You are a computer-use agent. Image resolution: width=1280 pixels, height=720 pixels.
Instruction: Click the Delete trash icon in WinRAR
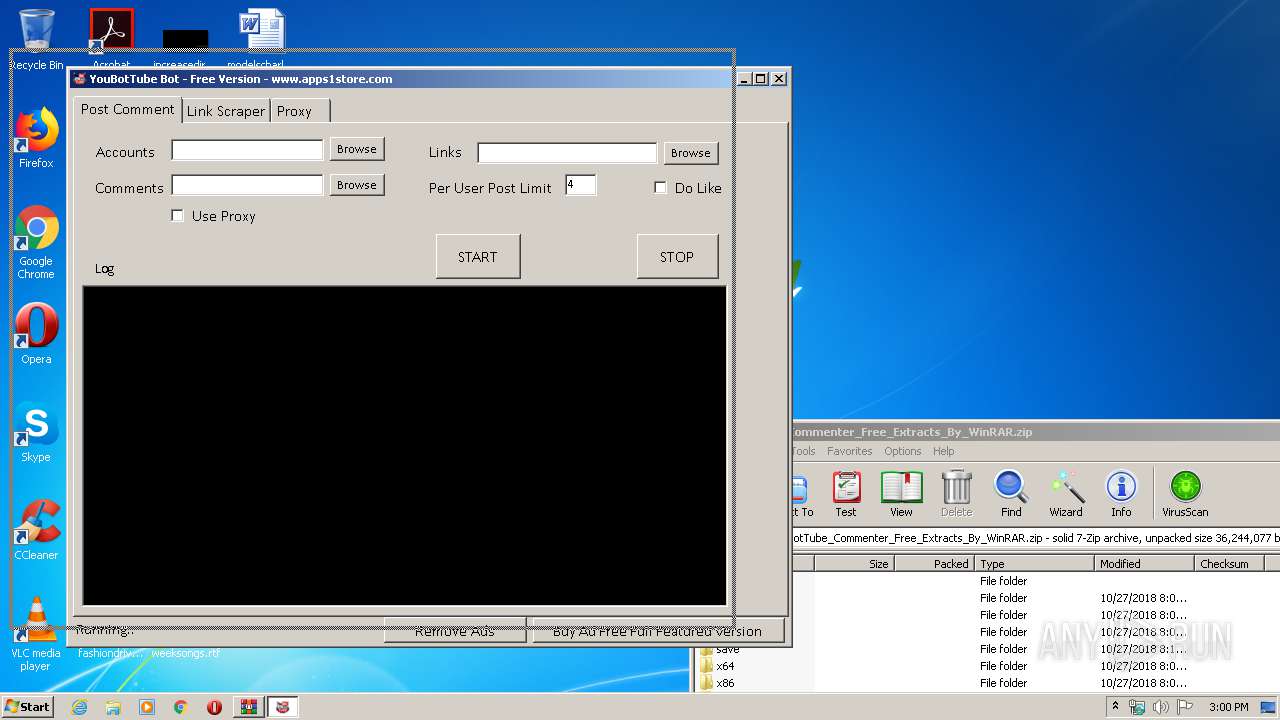point(956,494)
